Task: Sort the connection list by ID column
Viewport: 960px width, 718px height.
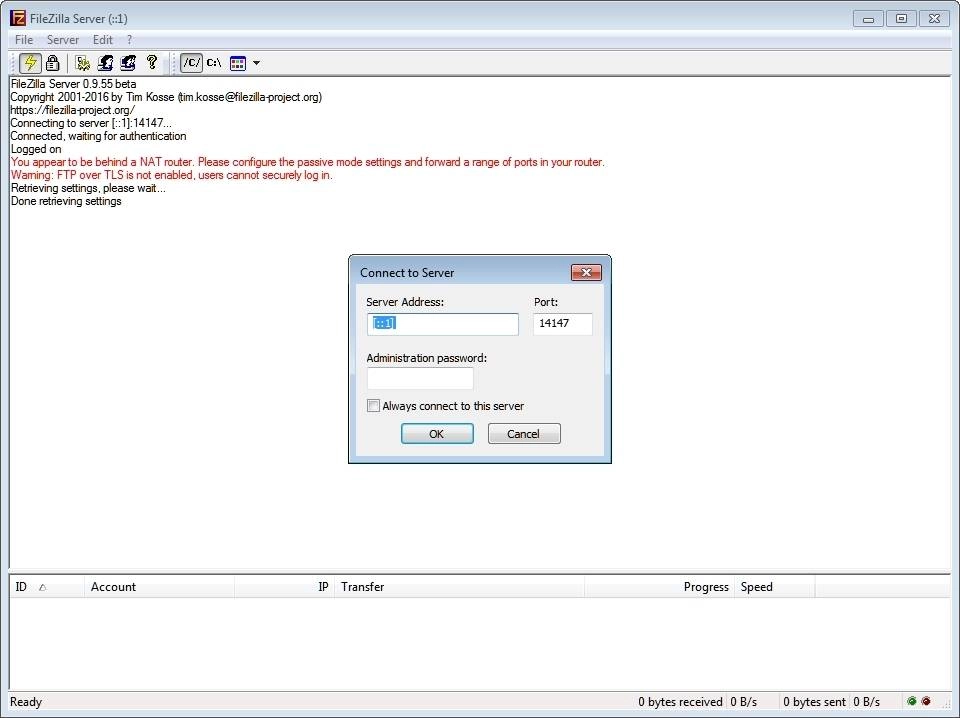Action: (46, 587)
